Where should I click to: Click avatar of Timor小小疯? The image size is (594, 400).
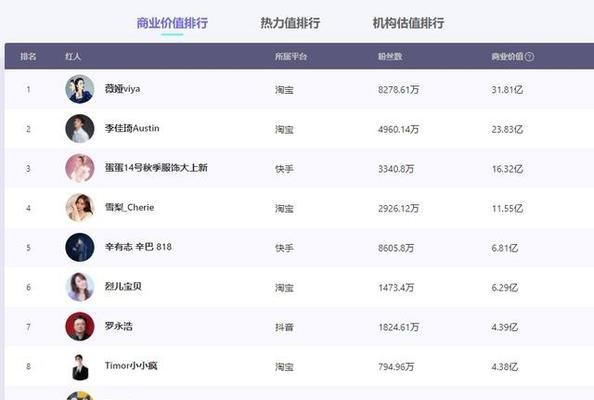(80, 367)
